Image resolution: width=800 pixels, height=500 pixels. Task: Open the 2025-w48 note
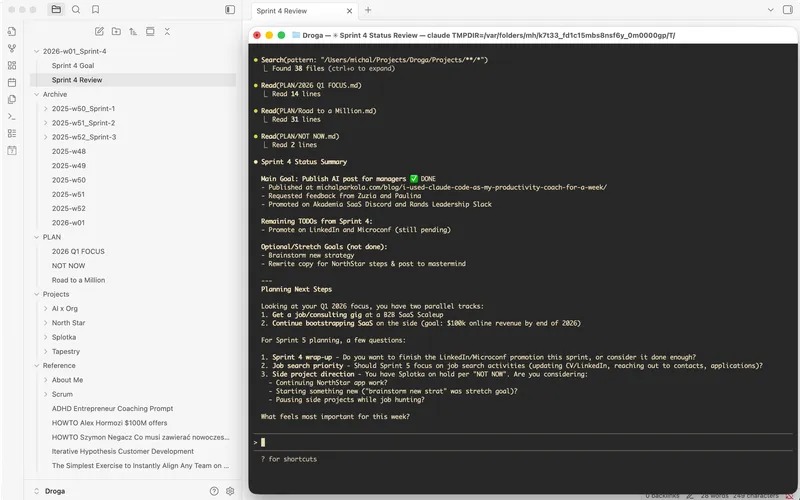pos(69,152)
